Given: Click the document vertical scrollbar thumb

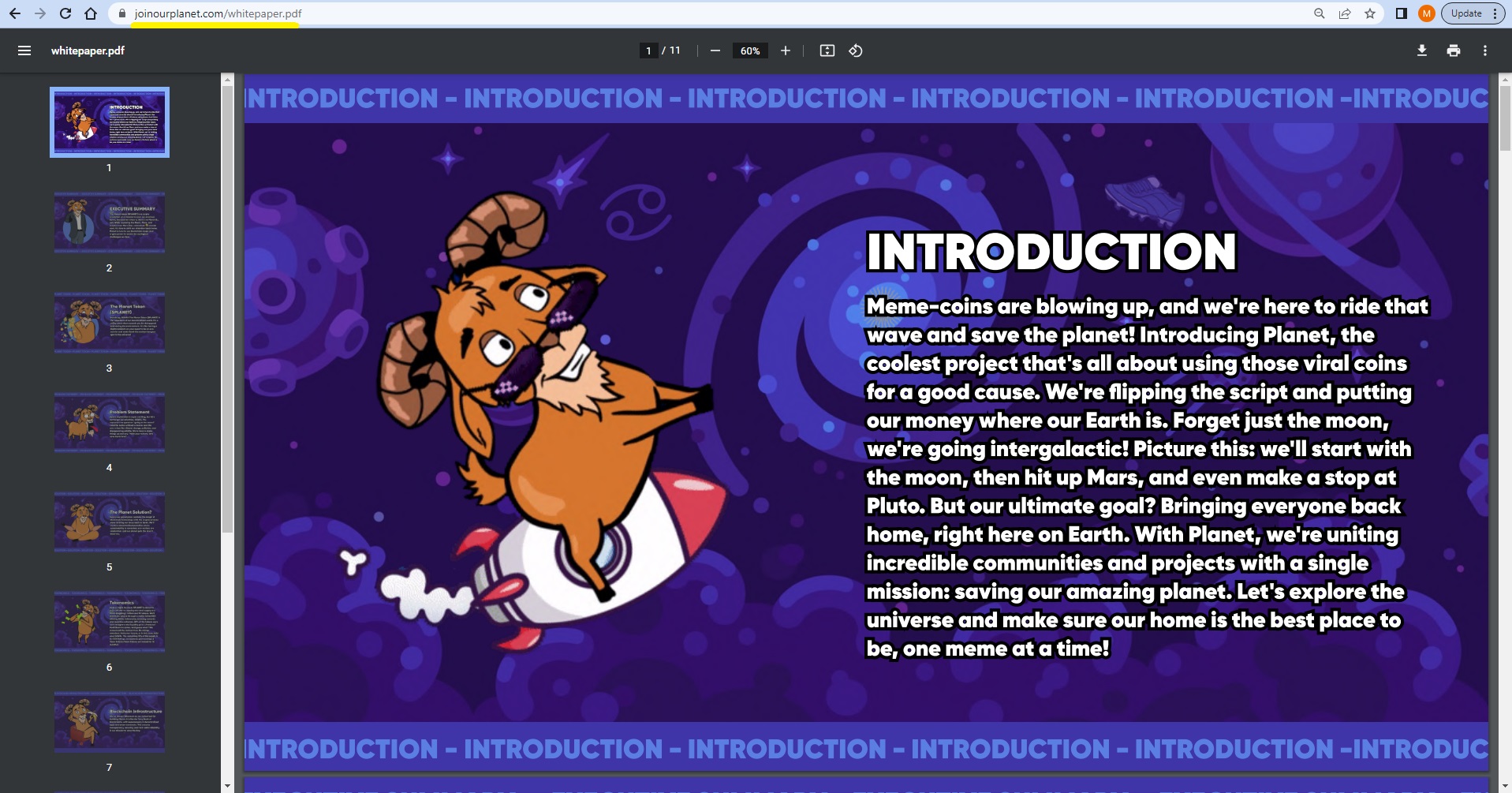Looking at the screenshot, I should (x=1505, y=118).
